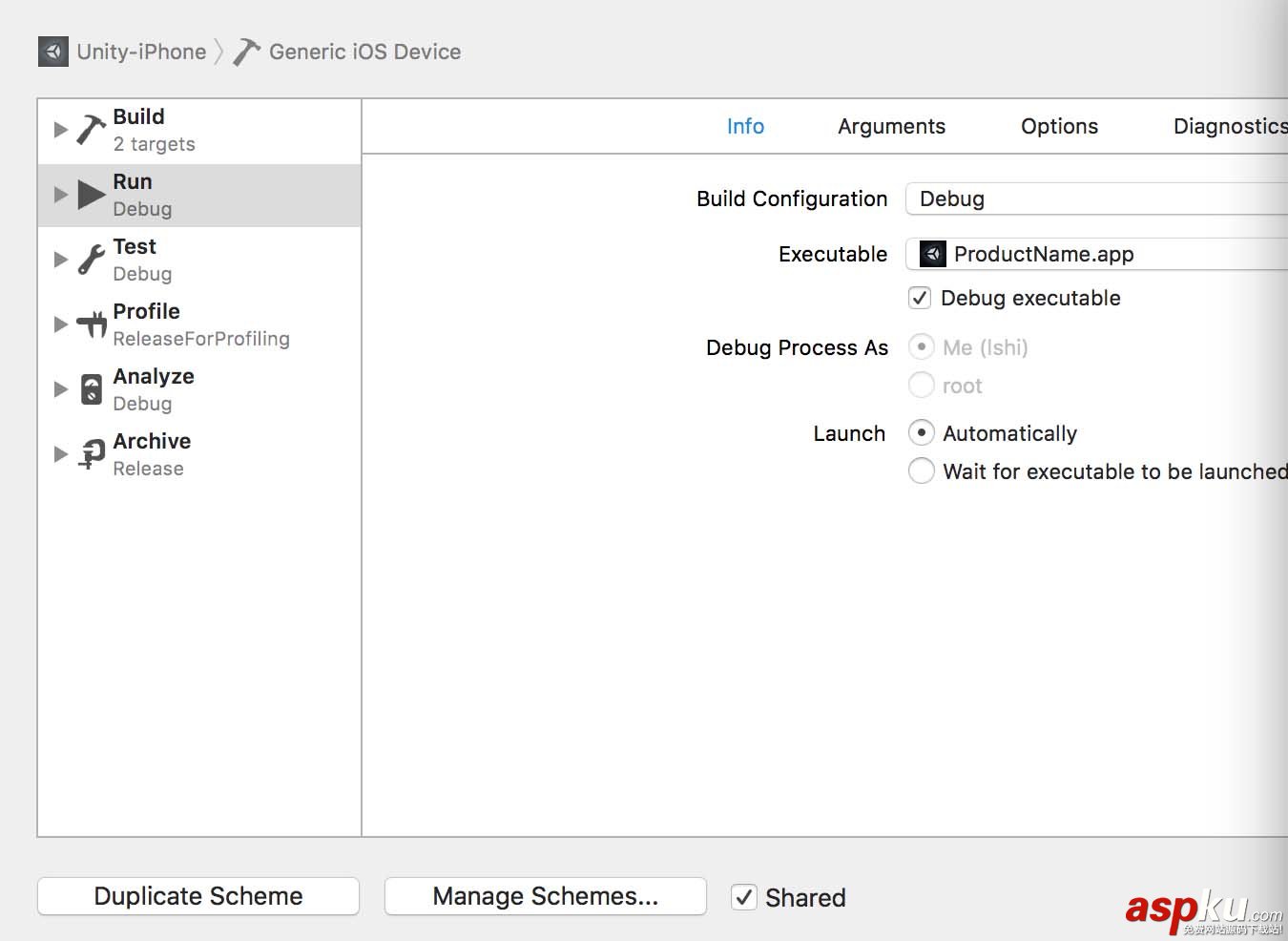Select the Automatically launch radio button
1288x941 pixels.
pos(921,433)
